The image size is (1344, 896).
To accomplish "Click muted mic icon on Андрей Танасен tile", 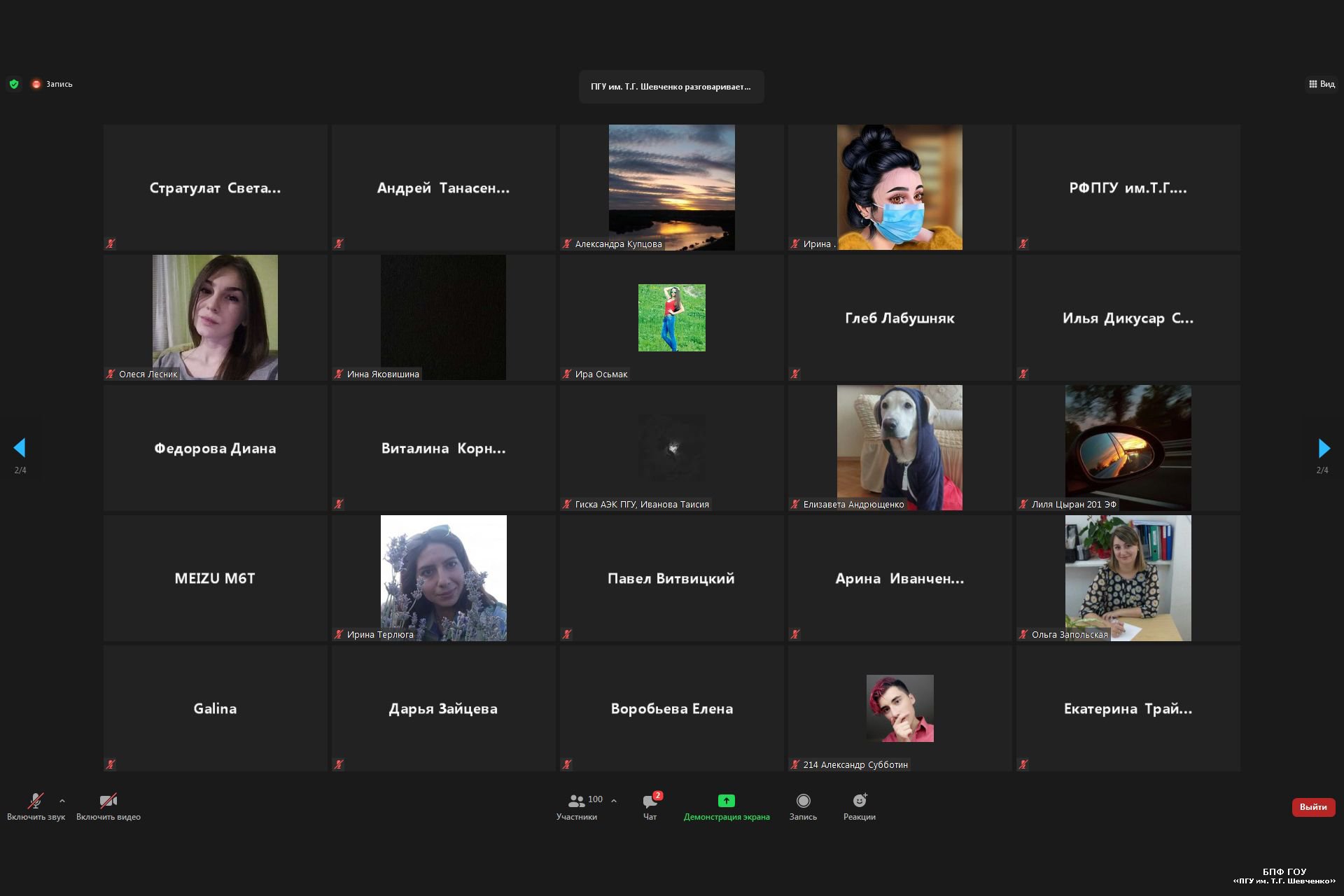I will 339,244.
